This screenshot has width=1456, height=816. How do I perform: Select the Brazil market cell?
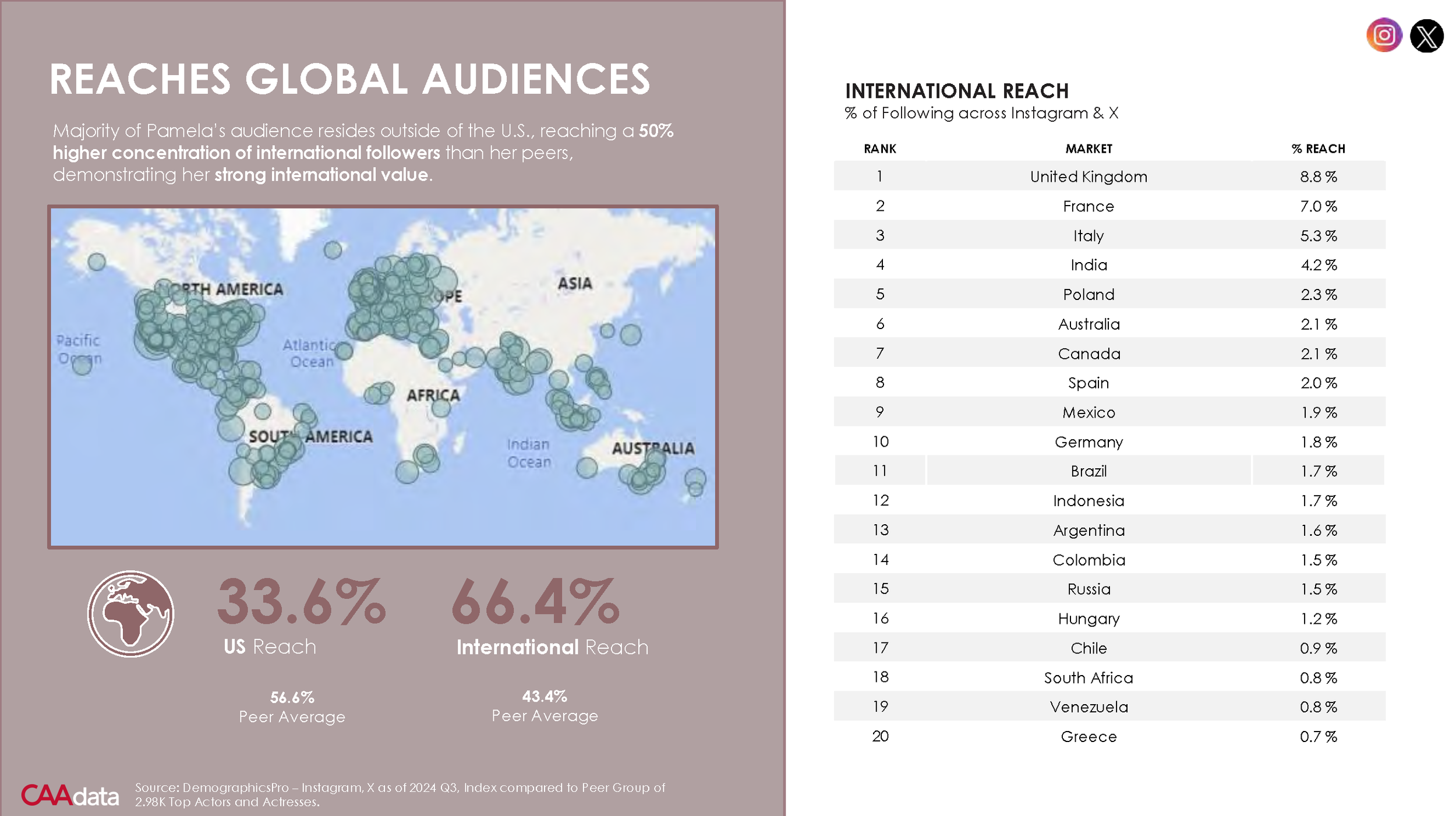coord(1088,471)
